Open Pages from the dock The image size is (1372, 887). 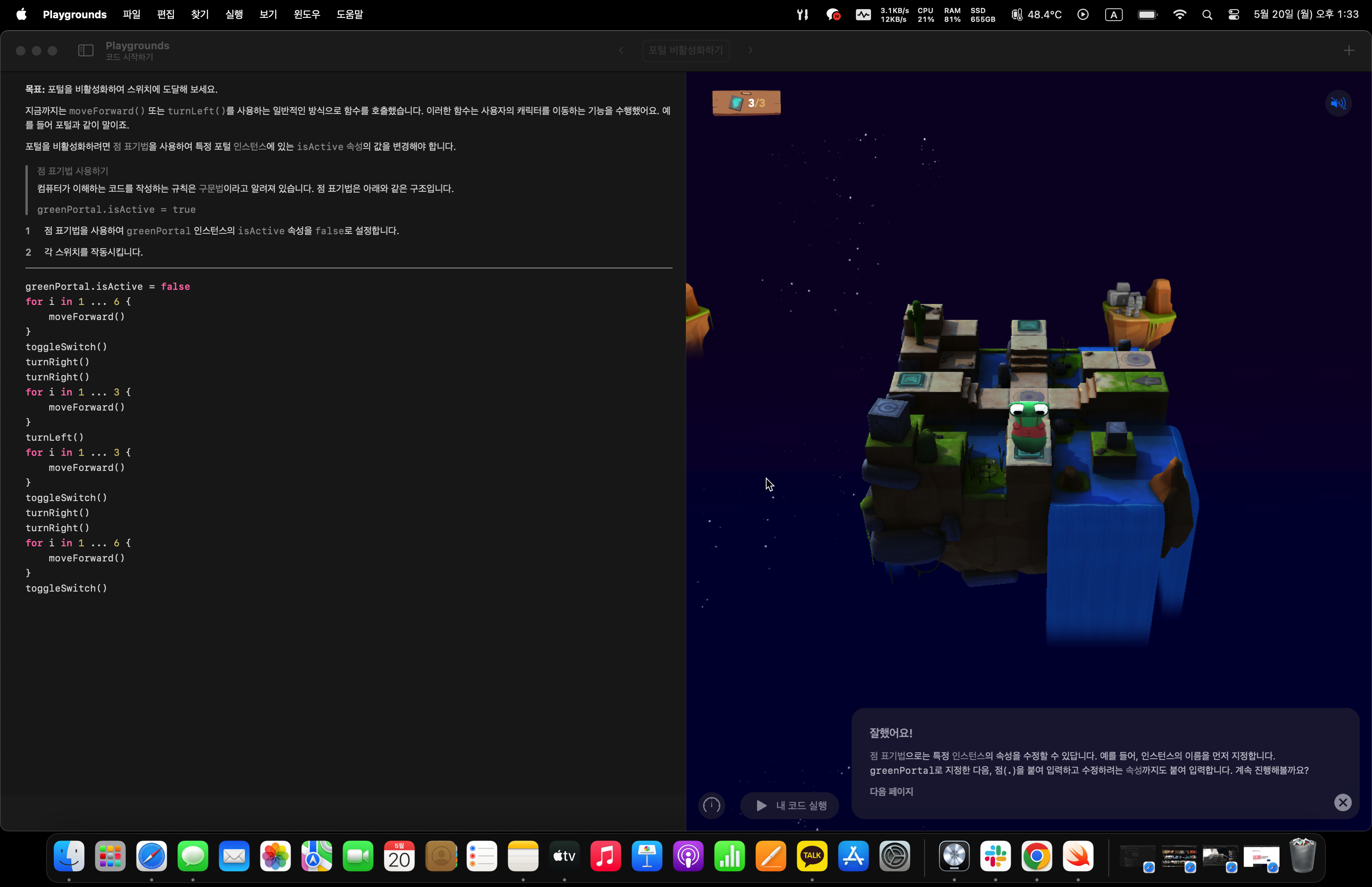pyautogui.click(x=771, y=856)
